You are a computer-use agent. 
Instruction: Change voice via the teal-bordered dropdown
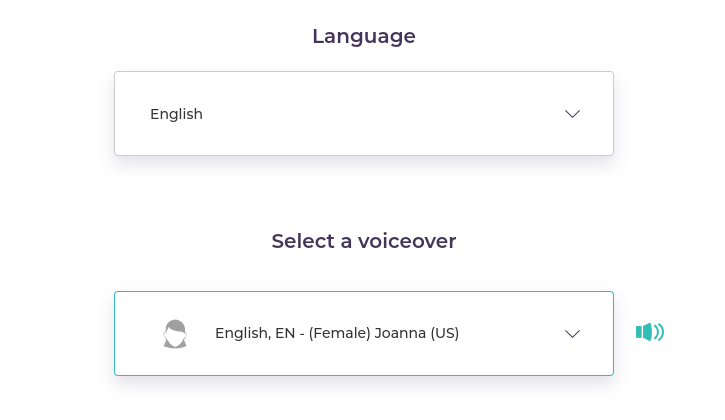point(364,334)
